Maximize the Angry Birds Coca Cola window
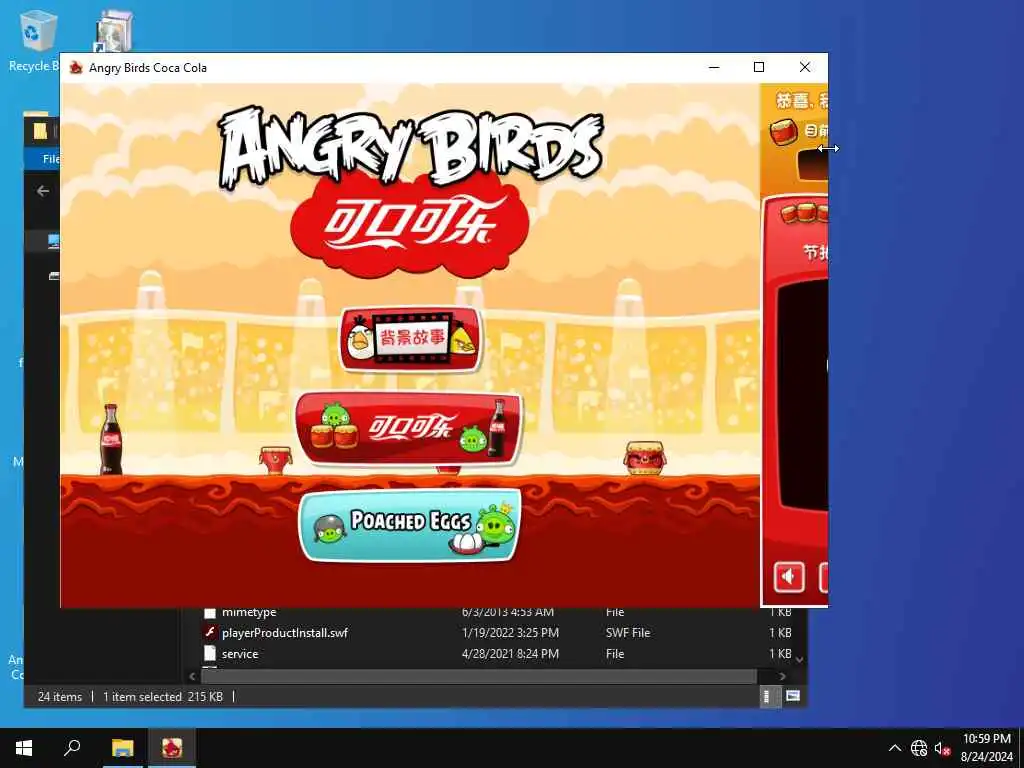1024x768 pixels. pos(759,67)
